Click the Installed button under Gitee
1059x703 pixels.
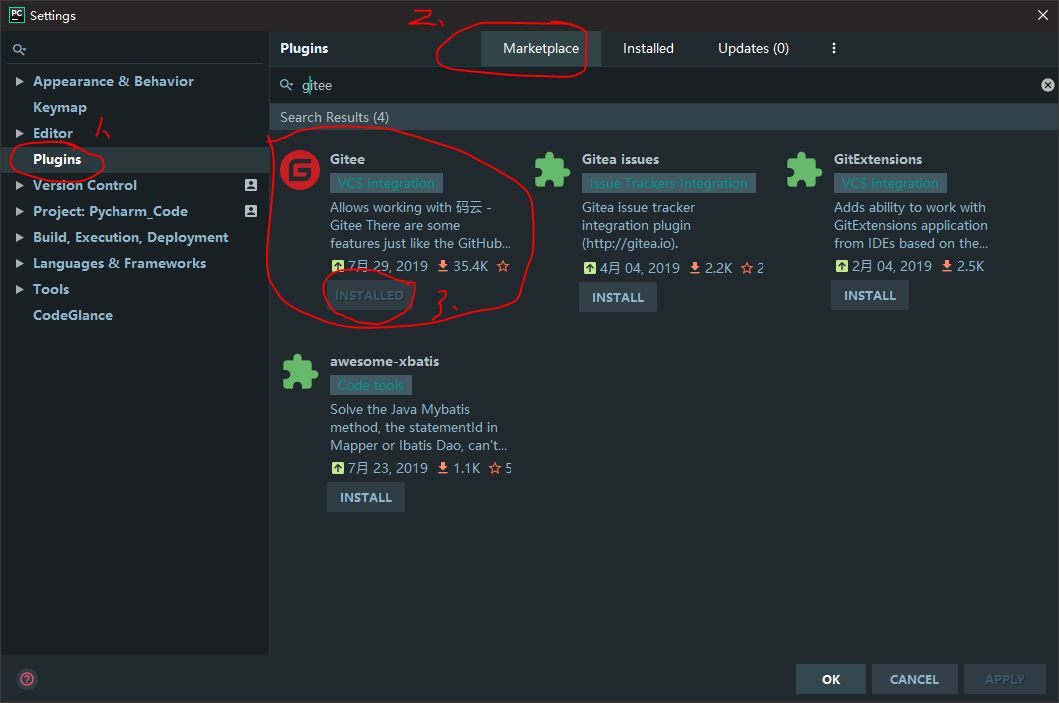(x=369, y=296)
